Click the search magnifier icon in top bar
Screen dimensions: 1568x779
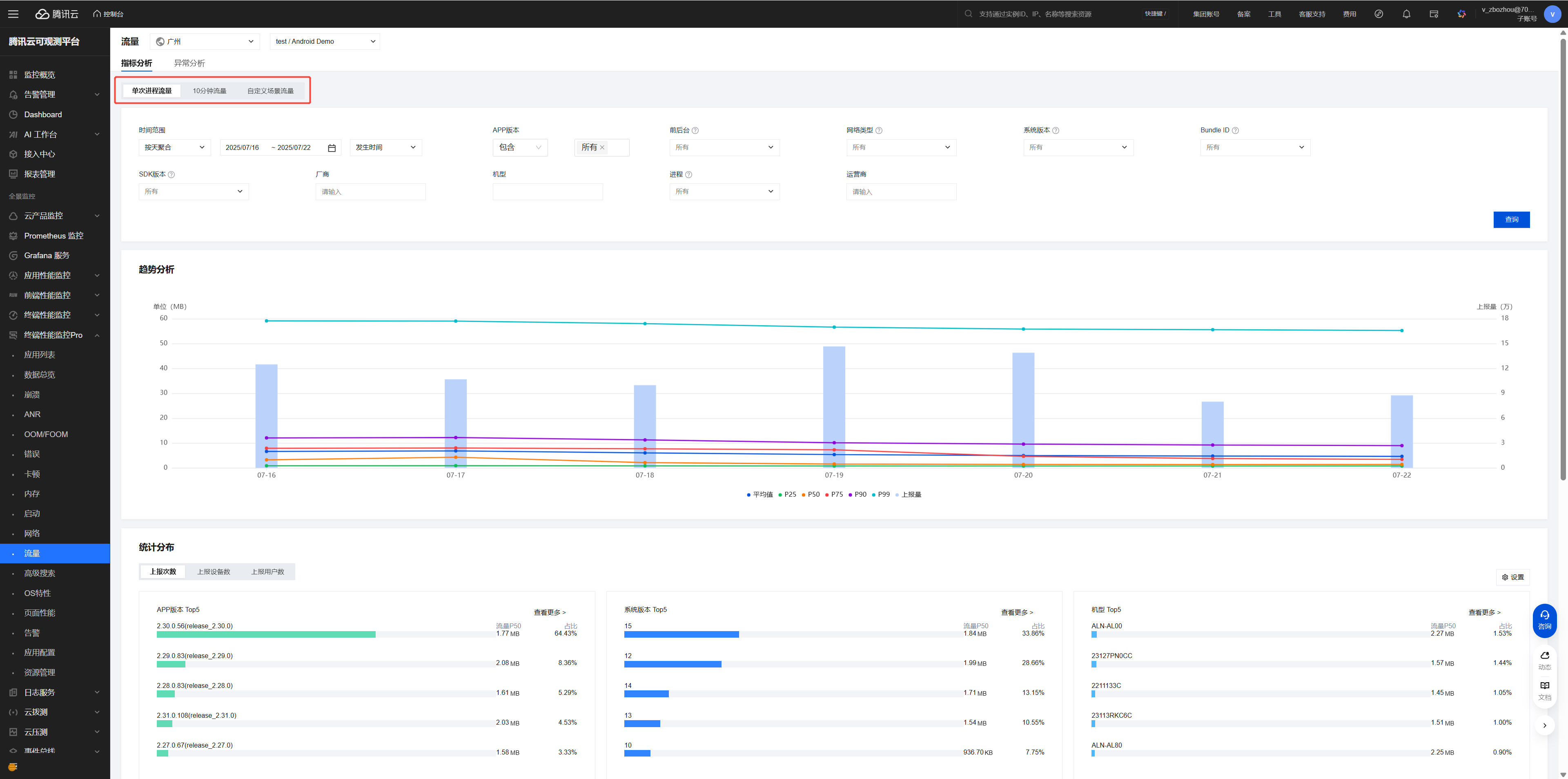click(x=968, y=14)
